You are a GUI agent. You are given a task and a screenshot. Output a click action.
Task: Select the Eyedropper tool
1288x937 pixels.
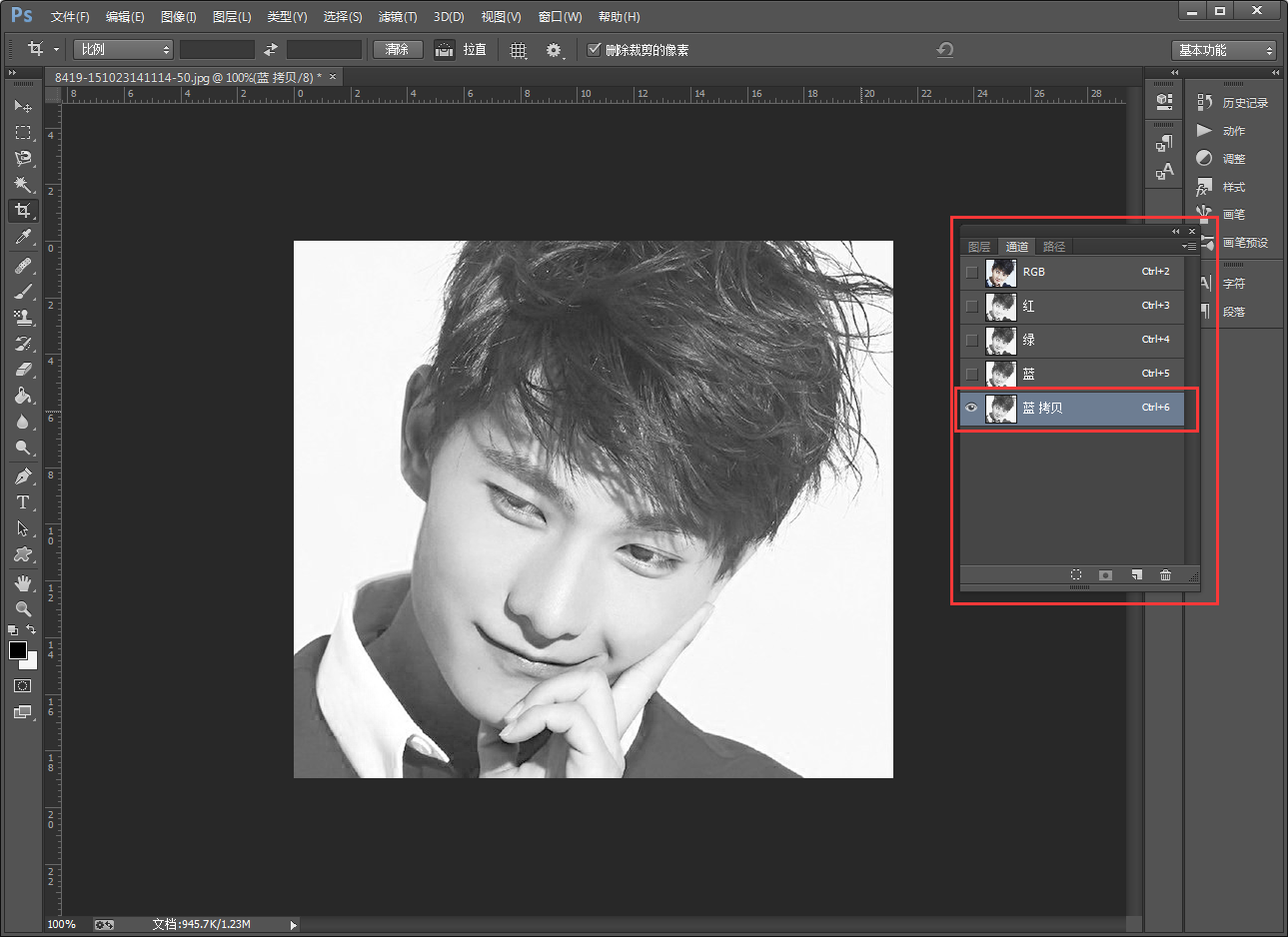pos(22,237)
